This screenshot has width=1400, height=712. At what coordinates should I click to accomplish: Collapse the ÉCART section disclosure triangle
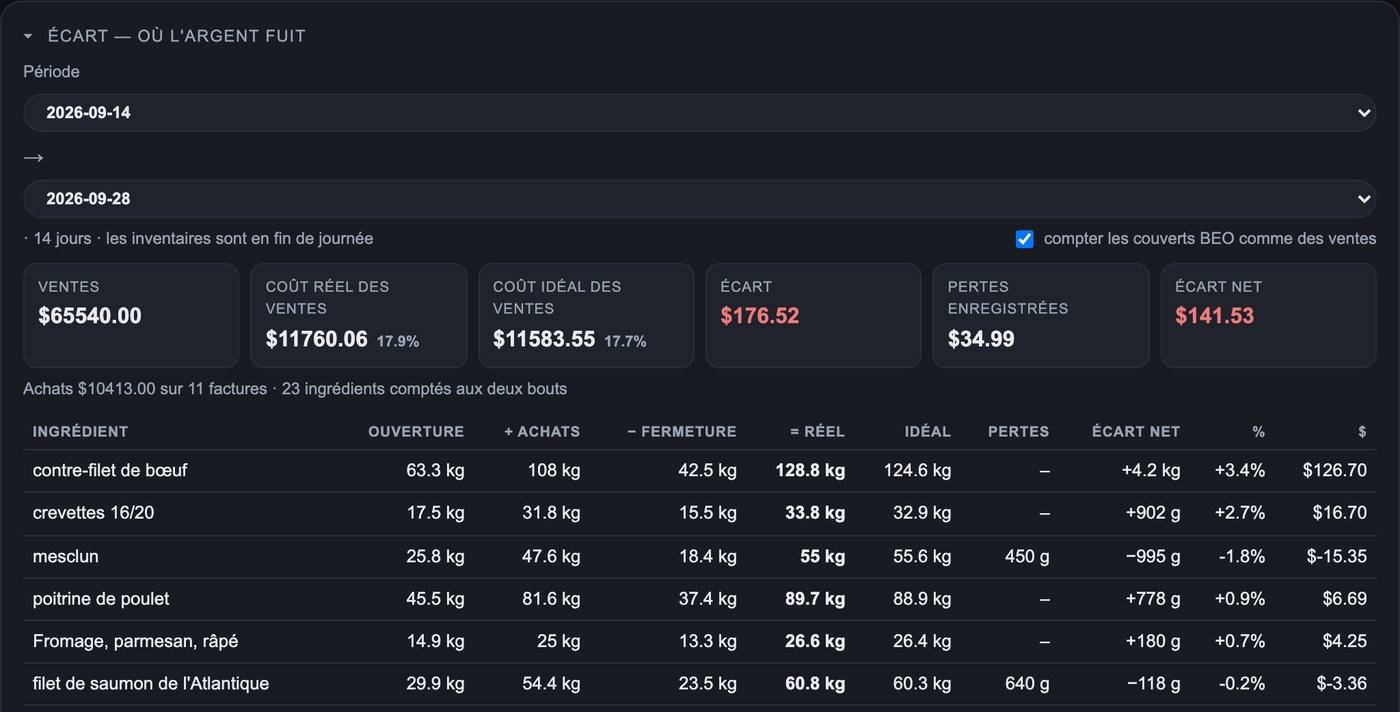pos(29,36)
